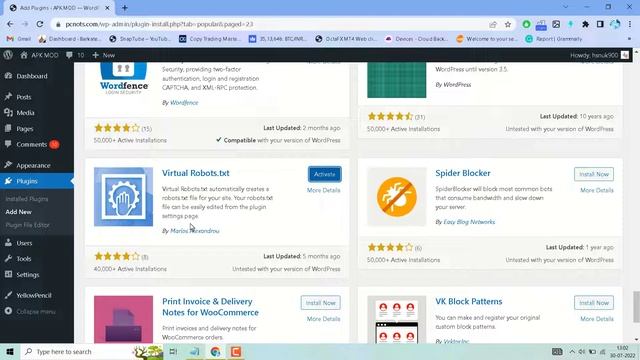Screen dimensions: 640x360
Task: Open the Spider Blocker plugin title
Action: pyautogui.click(x=463, y=173)
